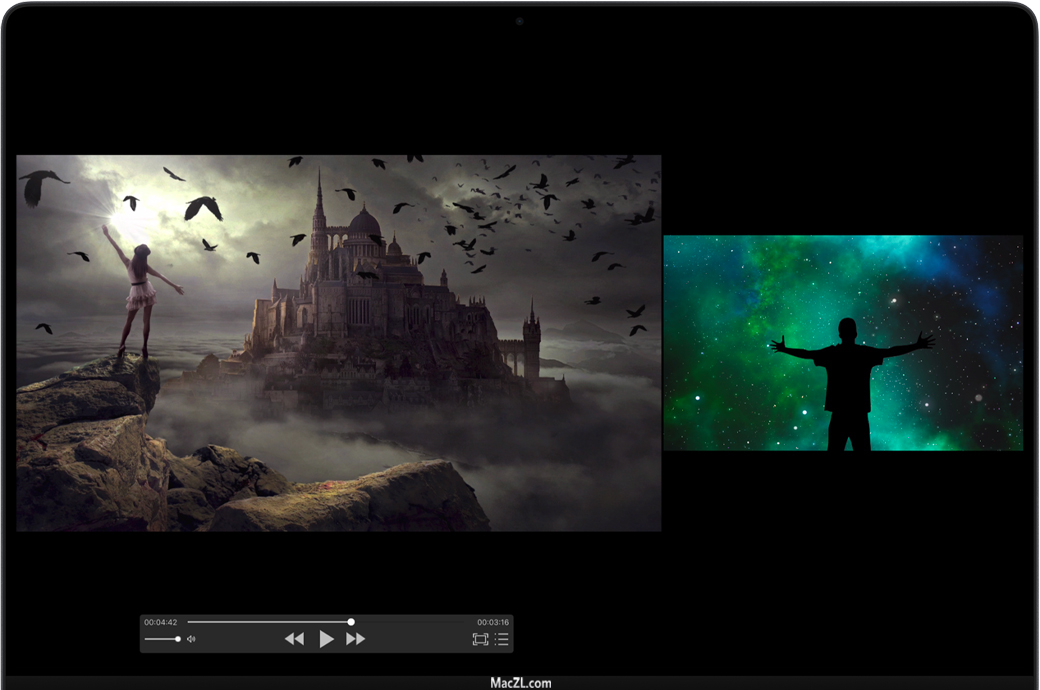
Task: Toggle the fullscreen frame icon
Action: pos(480,639)
